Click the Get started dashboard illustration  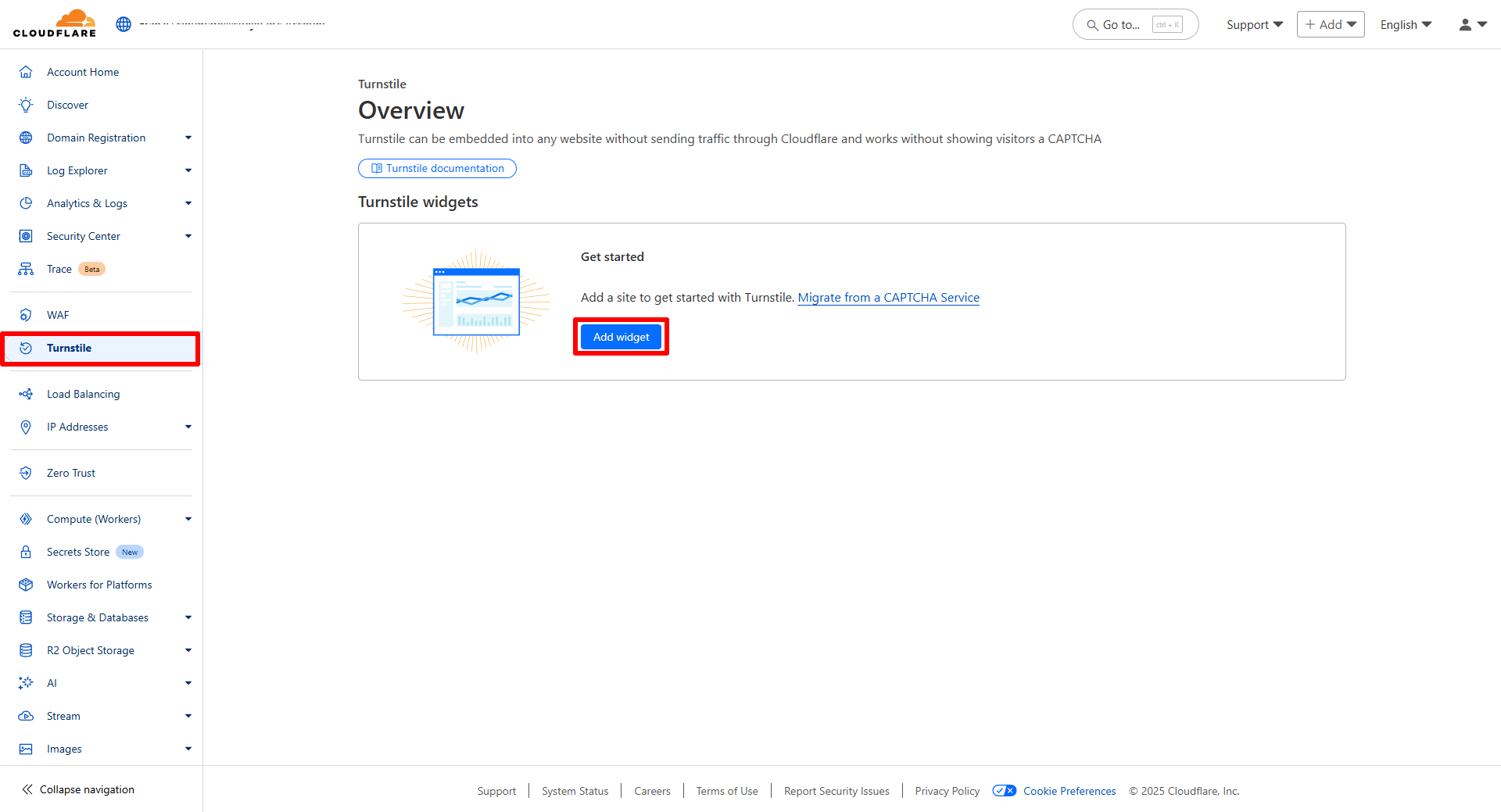(476, 302)
